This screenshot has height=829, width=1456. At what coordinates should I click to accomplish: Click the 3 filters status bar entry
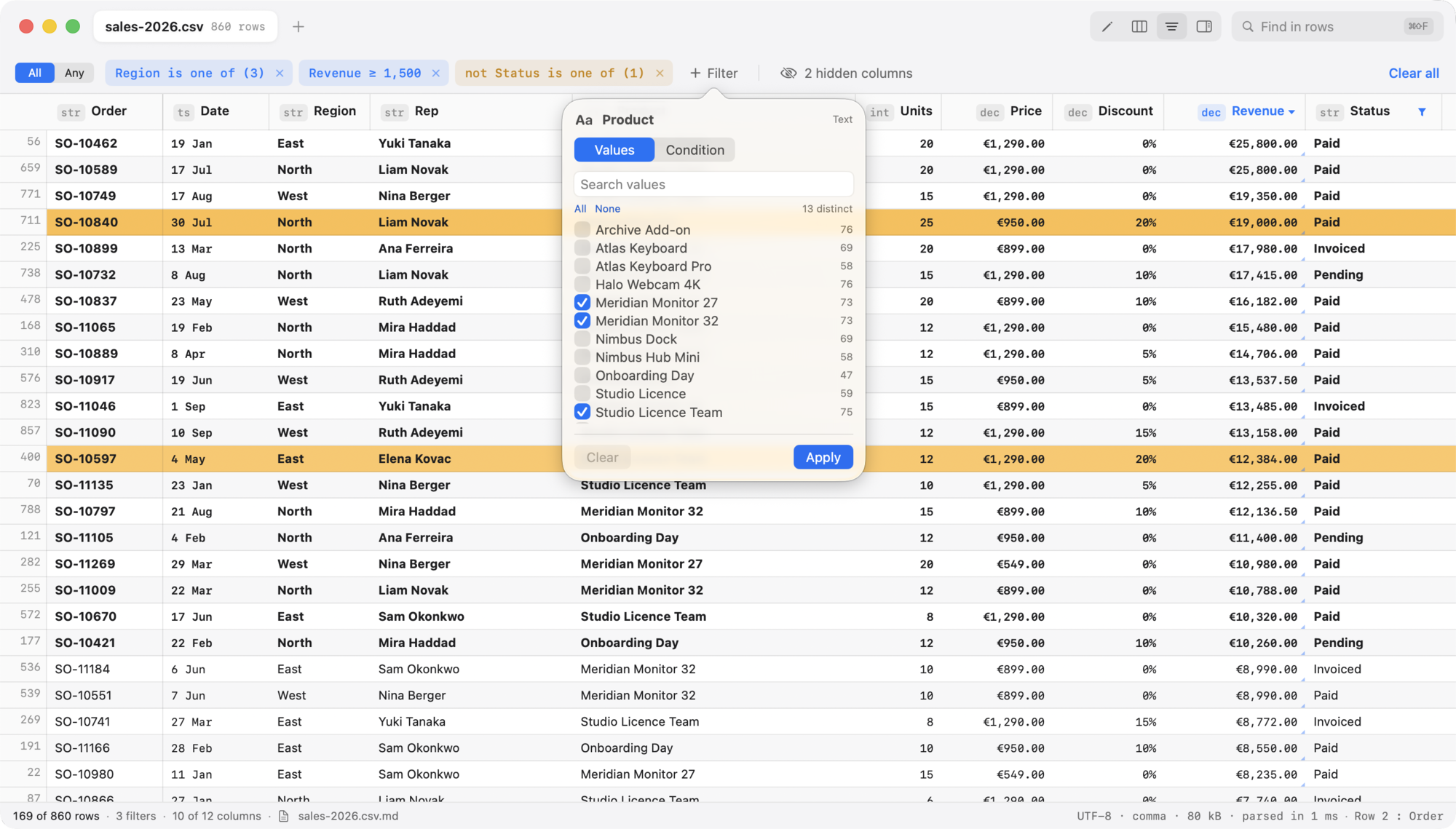point(135,816)
